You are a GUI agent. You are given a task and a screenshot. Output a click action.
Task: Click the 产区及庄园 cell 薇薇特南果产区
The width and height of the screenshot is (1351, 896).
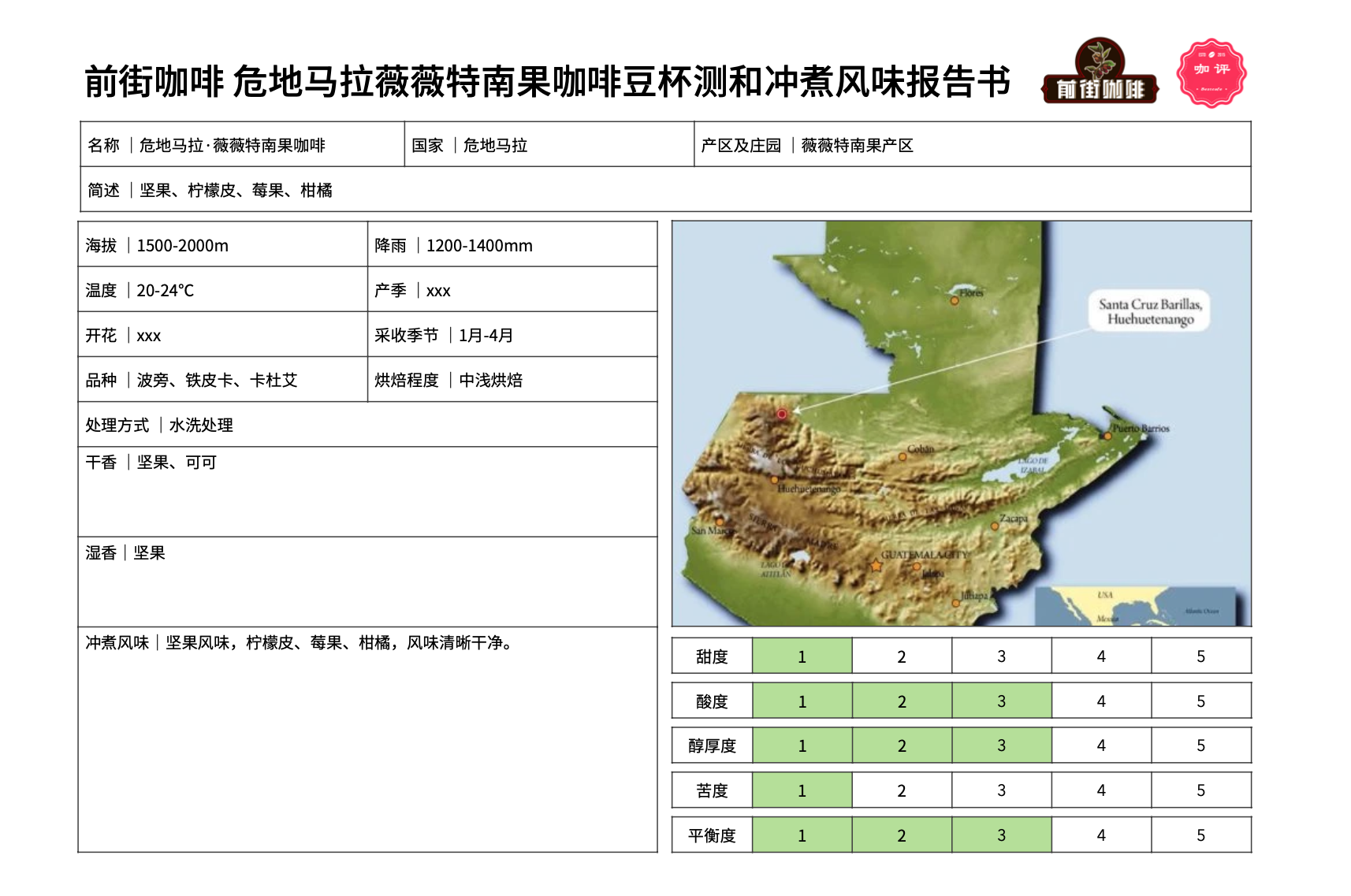pyautogui.click(x=972, y=144)
